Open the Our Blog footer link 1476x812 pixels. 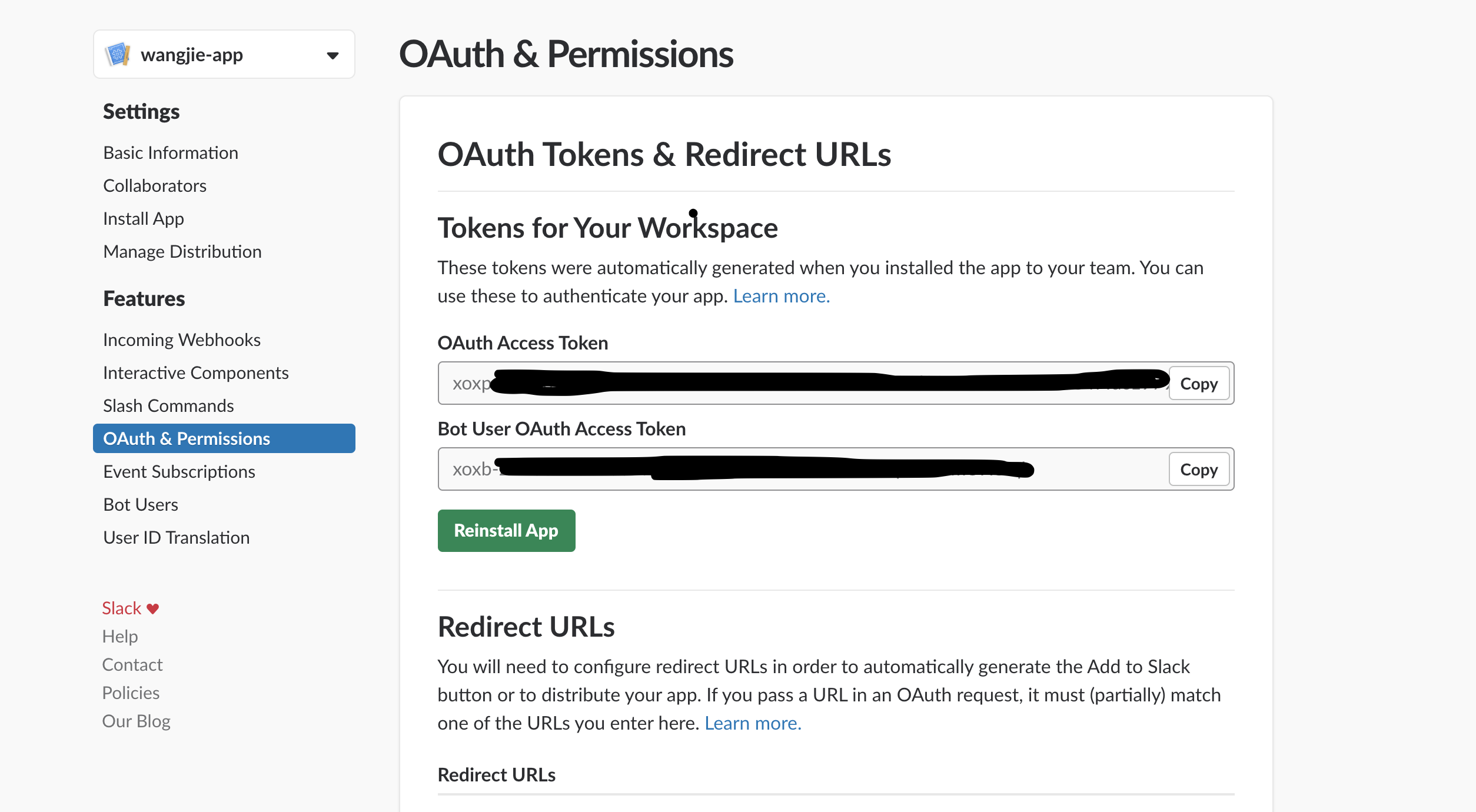click(x=137, y=721)
